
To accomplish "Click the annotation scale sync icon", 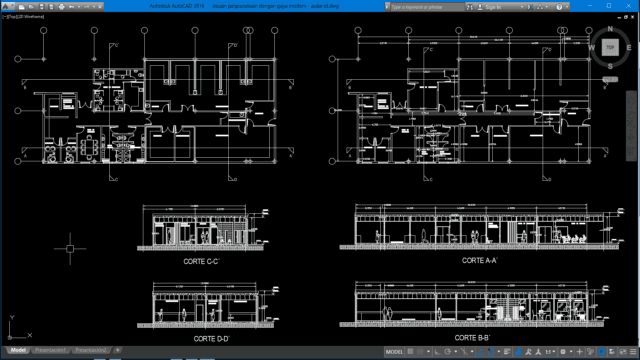I will [x=538, y=351].
